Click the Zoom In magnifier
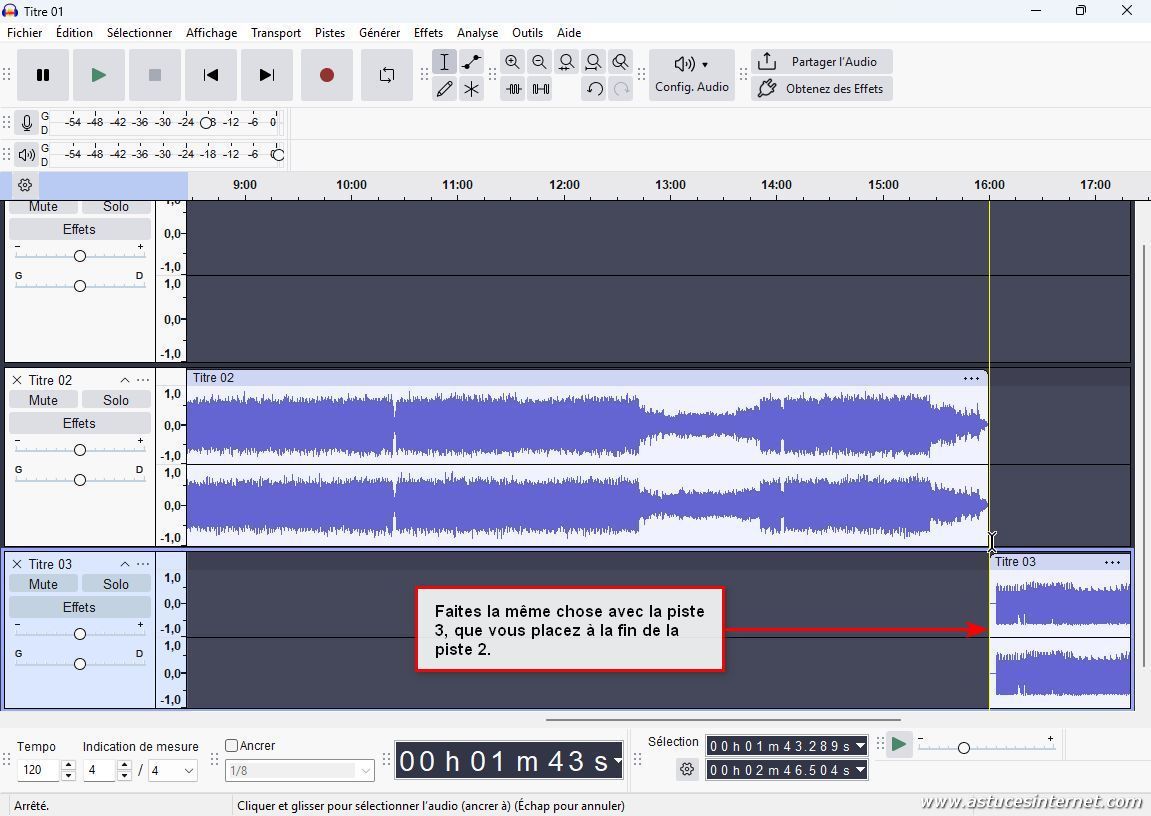1151x816 pixels. [512, 62]
